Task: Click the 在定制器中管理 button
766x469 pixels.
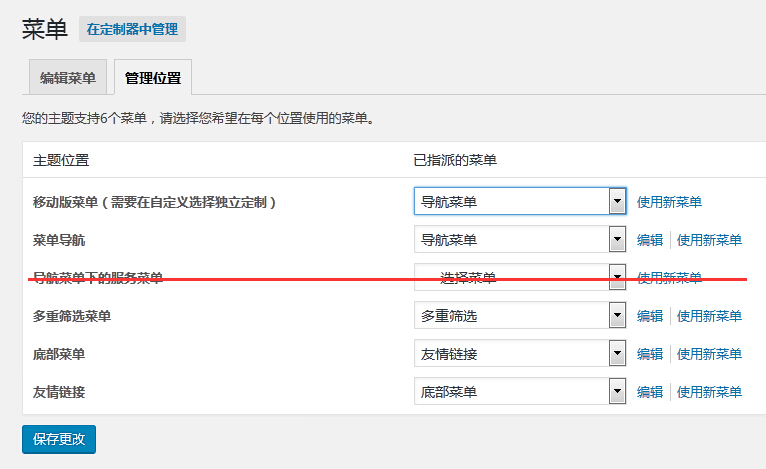Action: point(132,29)
